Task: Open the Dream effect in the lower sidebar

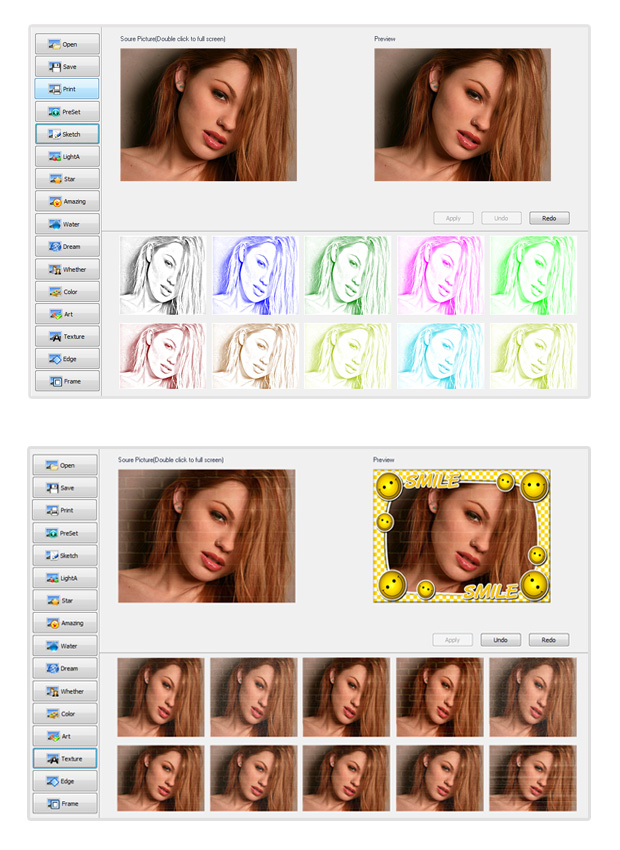Action: 65,668
